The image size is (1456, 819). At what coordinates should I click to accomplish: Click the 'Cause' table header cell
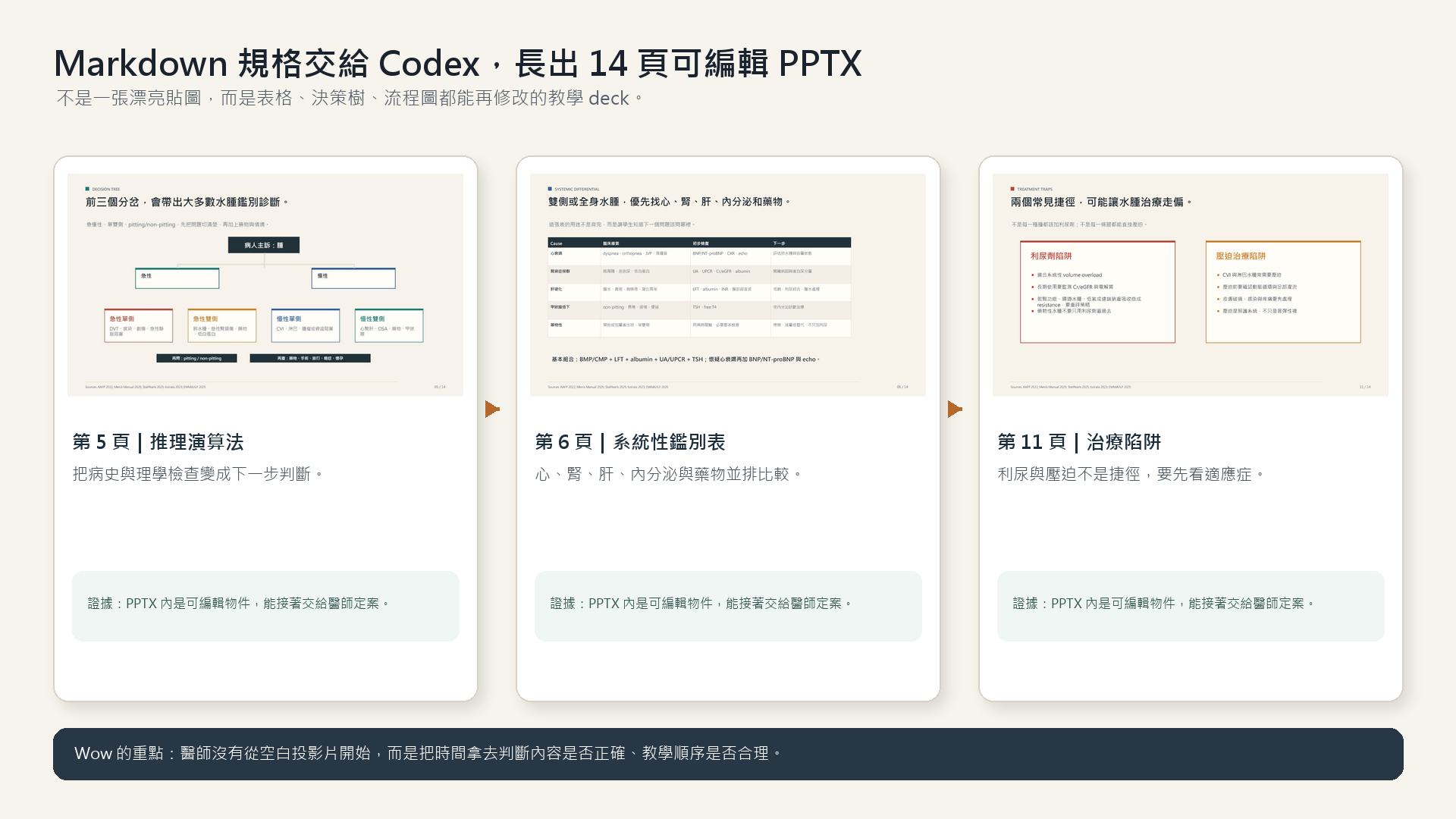point(574,243)
